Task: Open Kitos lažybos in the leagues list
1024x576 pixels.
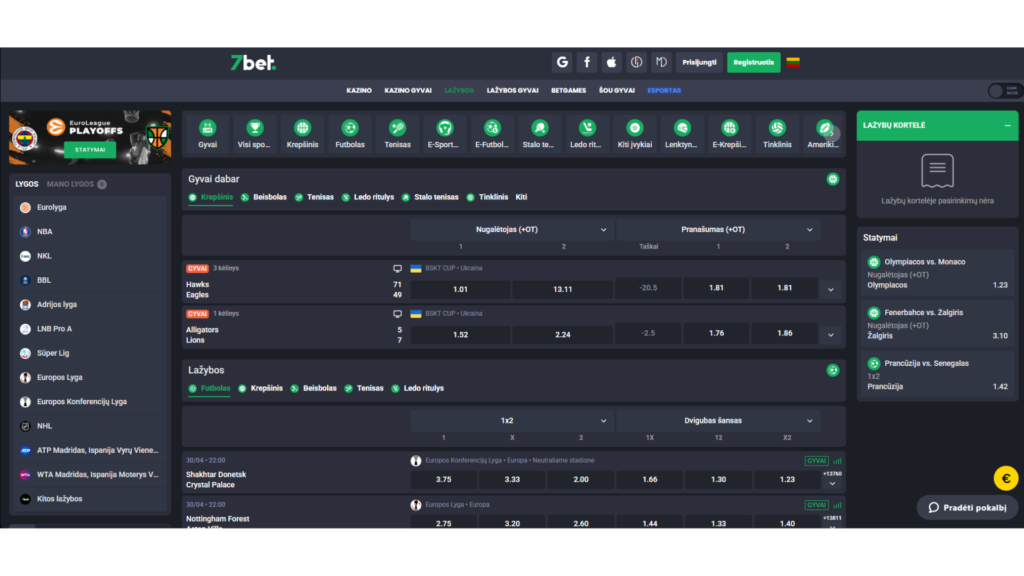Action: coord(91,499)
